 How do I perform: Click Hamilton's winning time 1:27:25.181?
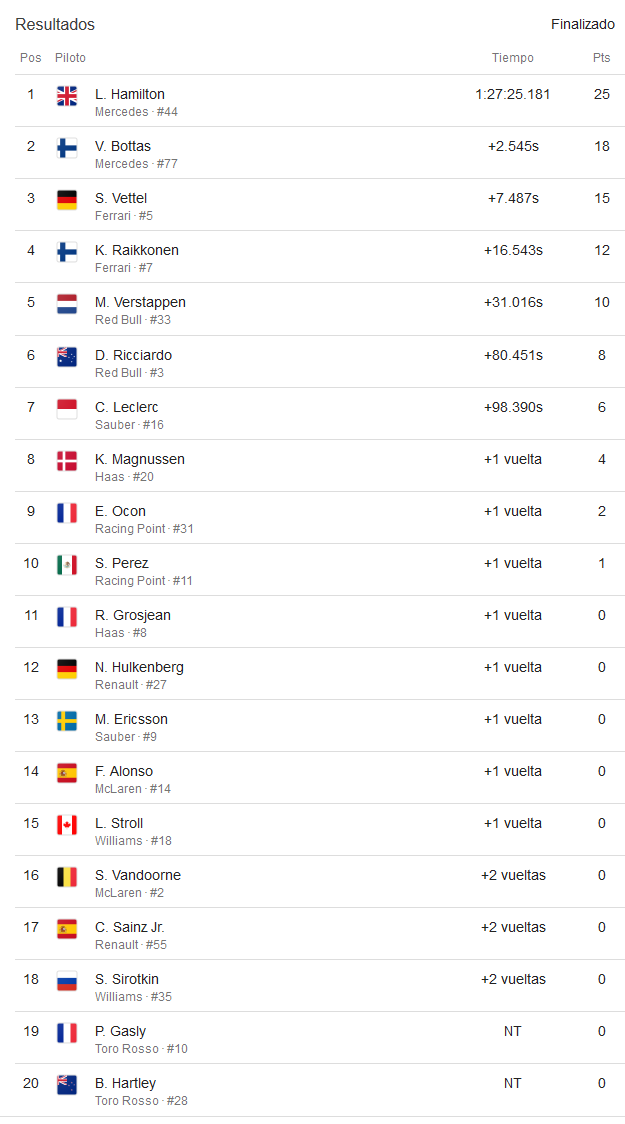[x=512, y=94]
